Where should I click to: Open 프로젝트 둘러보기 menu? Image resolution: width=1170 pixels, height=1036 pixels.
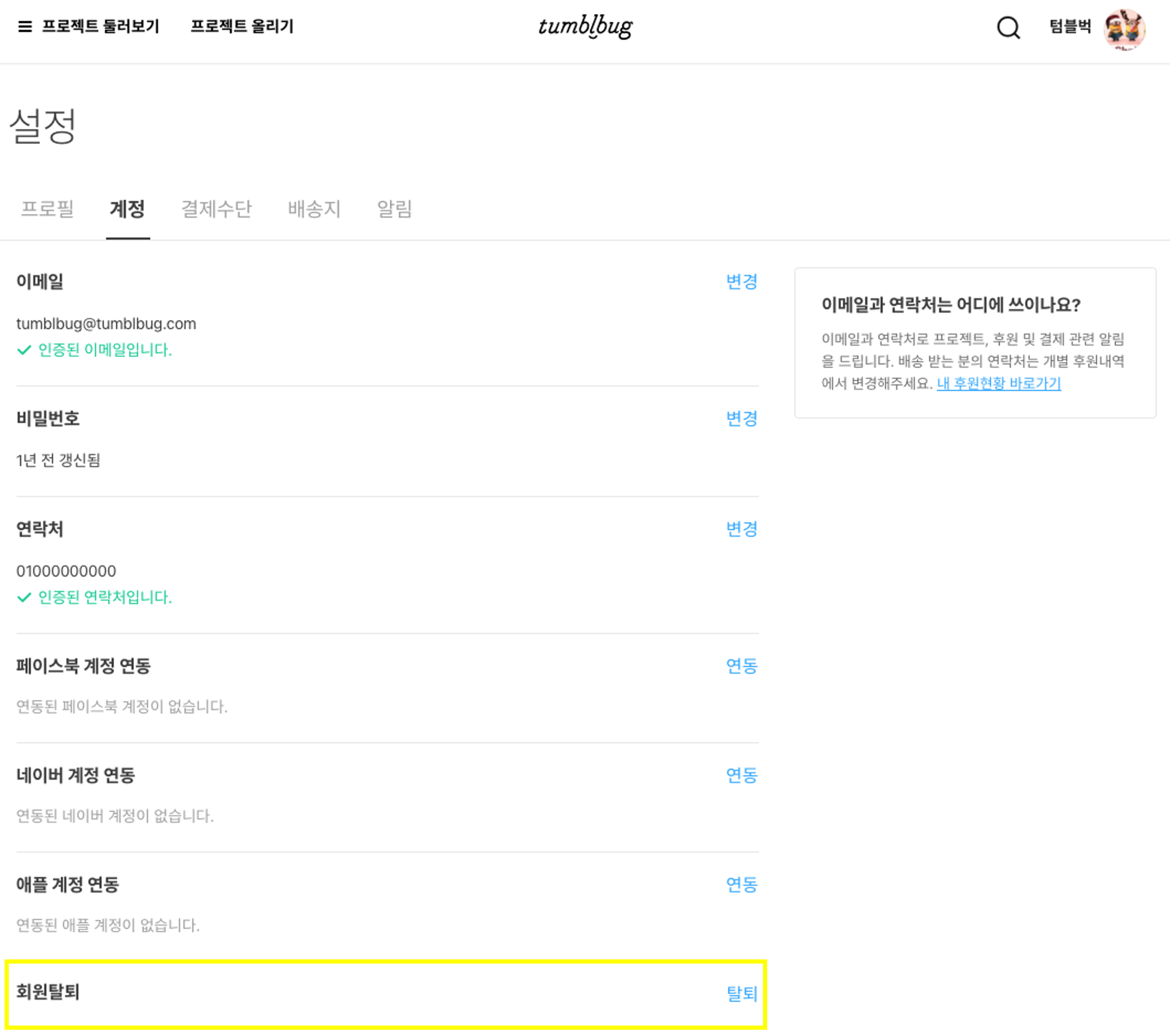point(101,26)
